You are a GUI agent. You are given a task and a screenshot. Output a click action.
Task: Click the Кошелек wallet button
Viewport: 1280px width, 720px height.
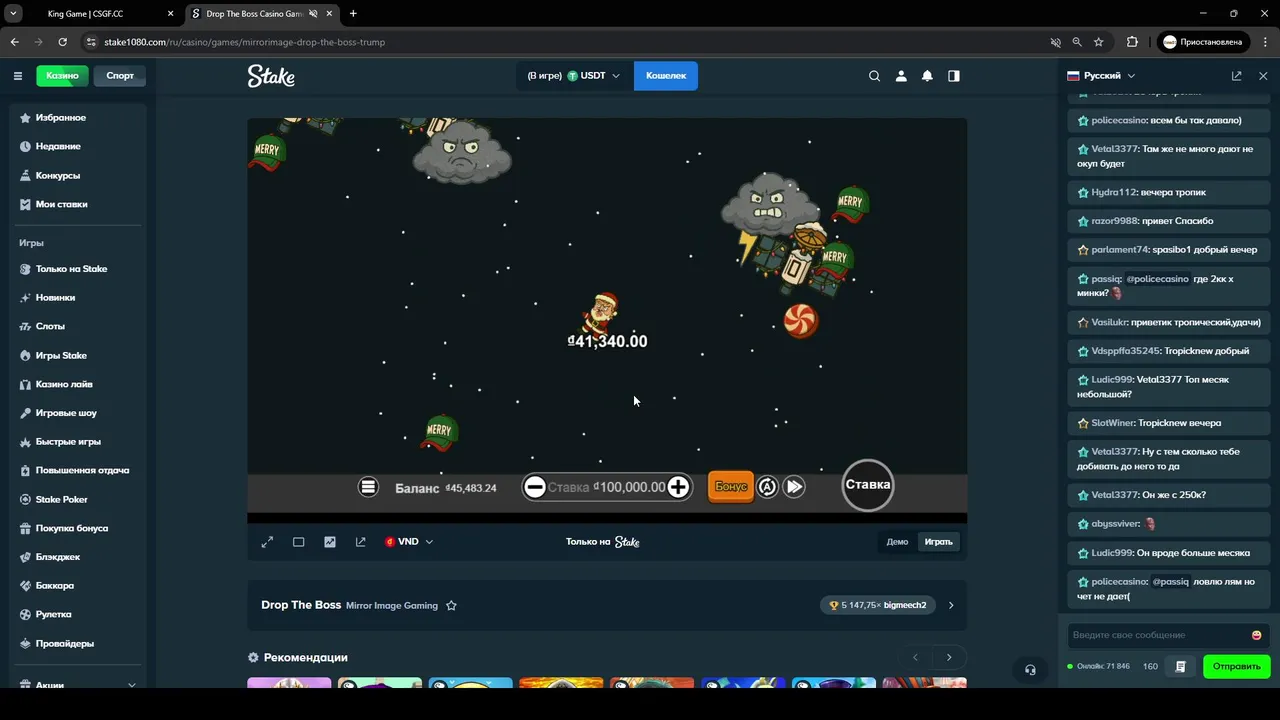click(666, 76)
